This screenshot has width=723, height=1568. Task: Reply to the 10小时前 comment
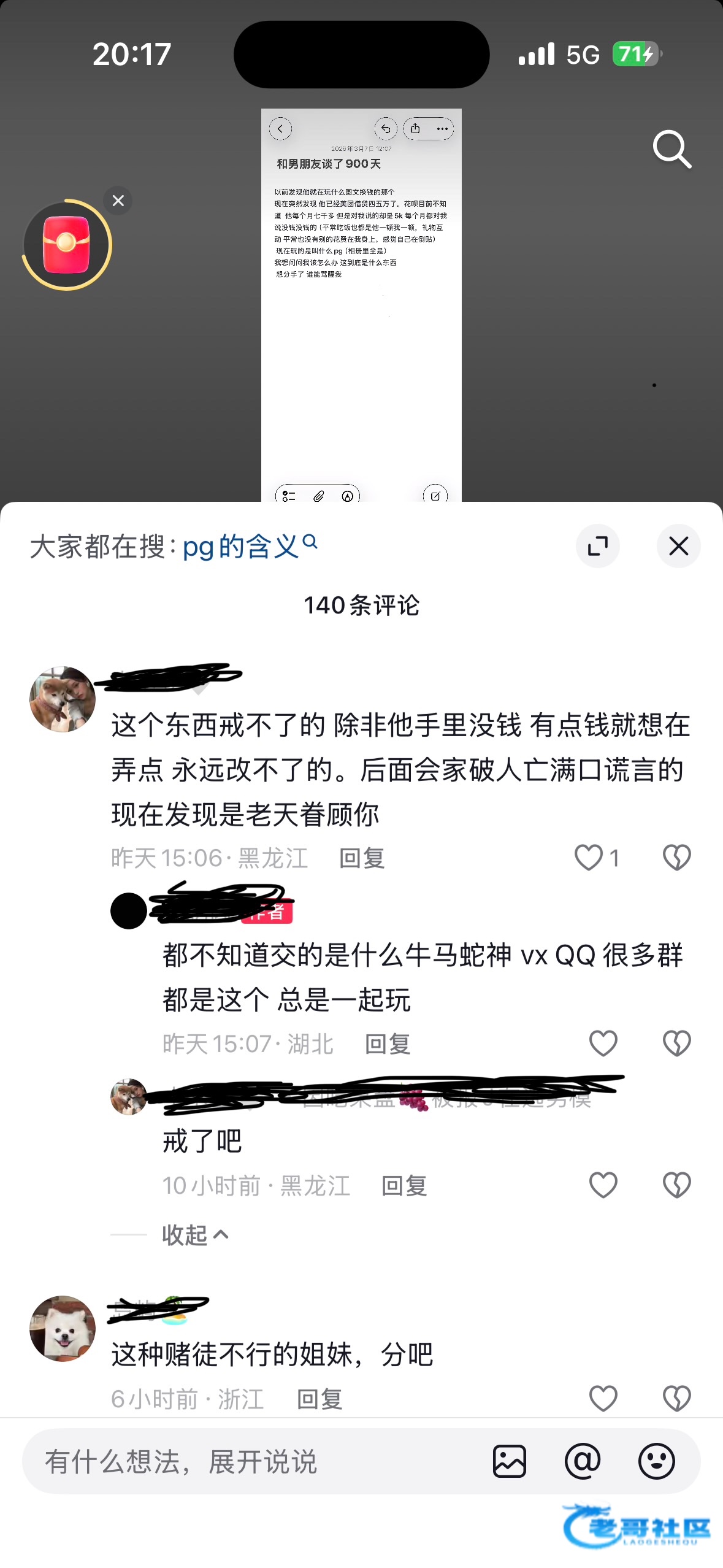404,1185
